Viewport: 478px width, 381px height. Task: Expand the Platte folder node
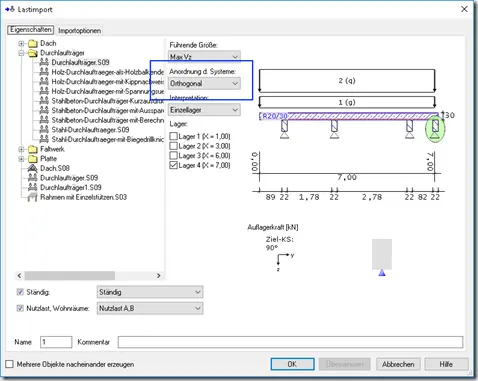(21, 159)
